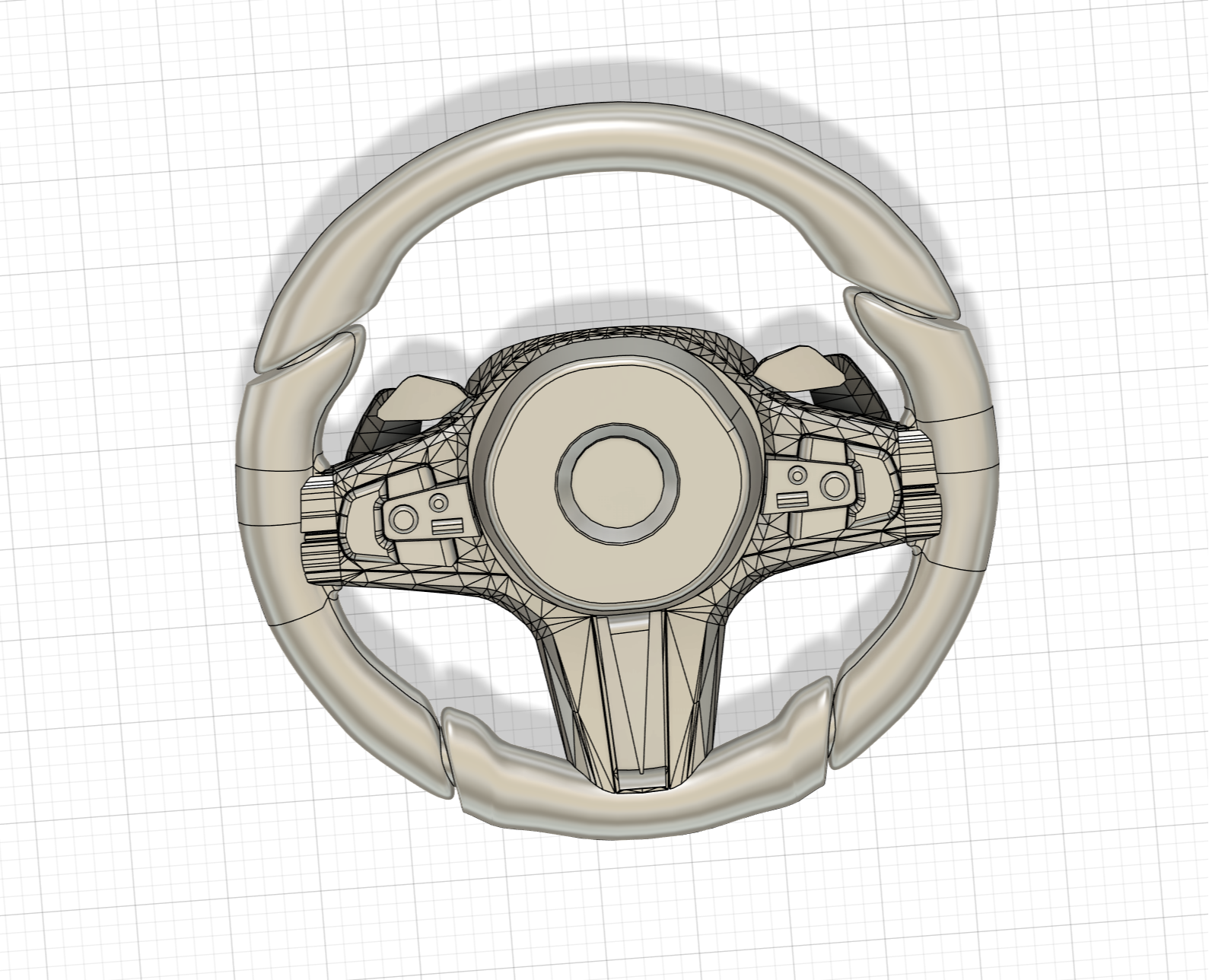Select the center emblem circle on the hub

coord(617,485)
